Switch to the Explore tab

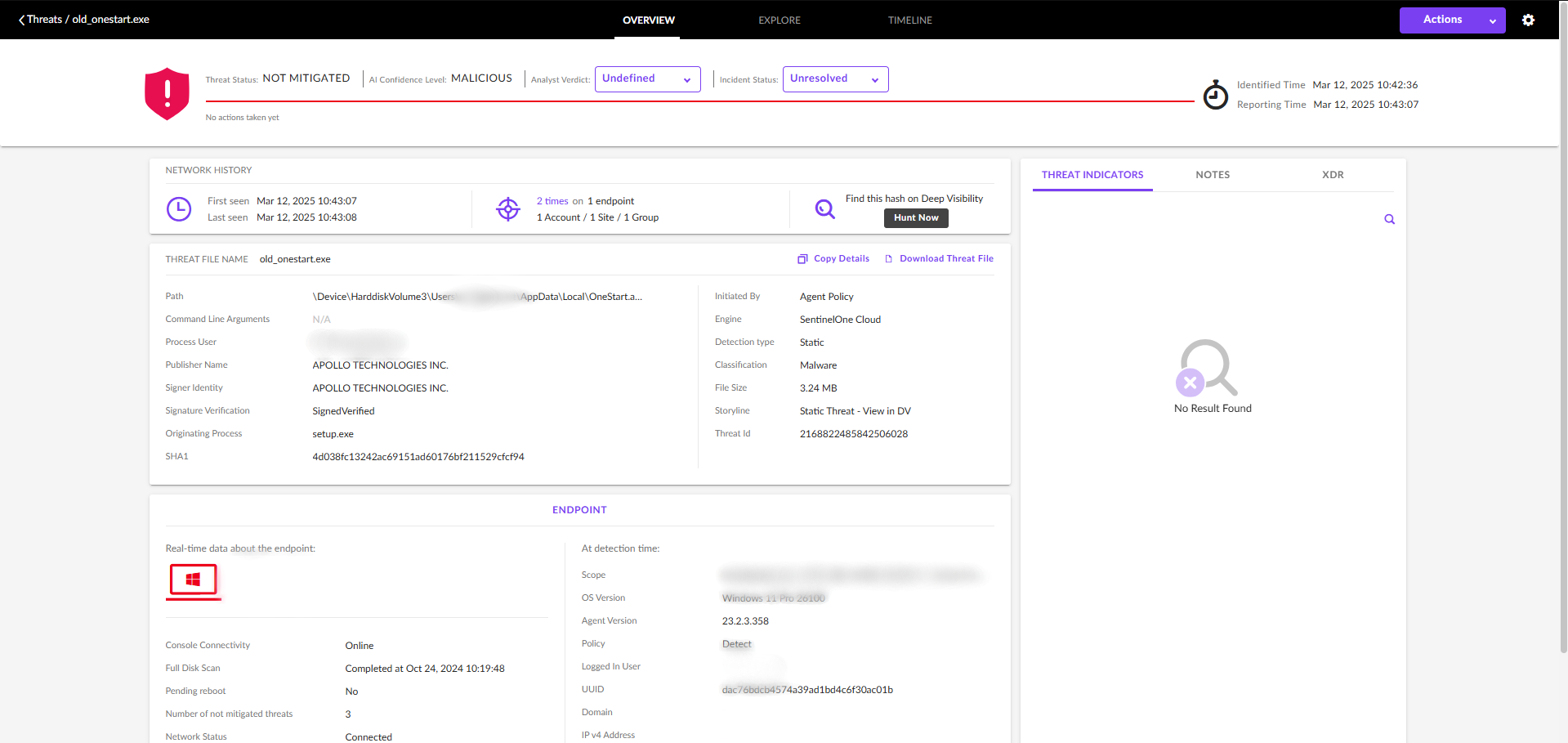click(779, 20)
